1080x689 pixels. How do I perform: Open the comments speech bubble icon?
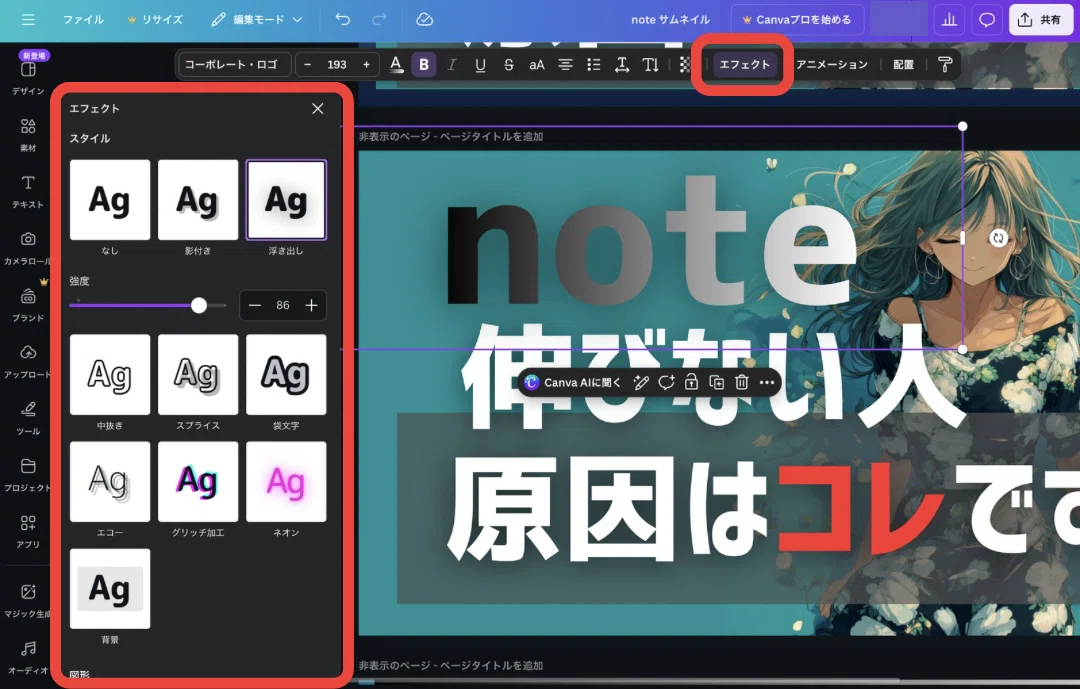click(x=986, y=20)
